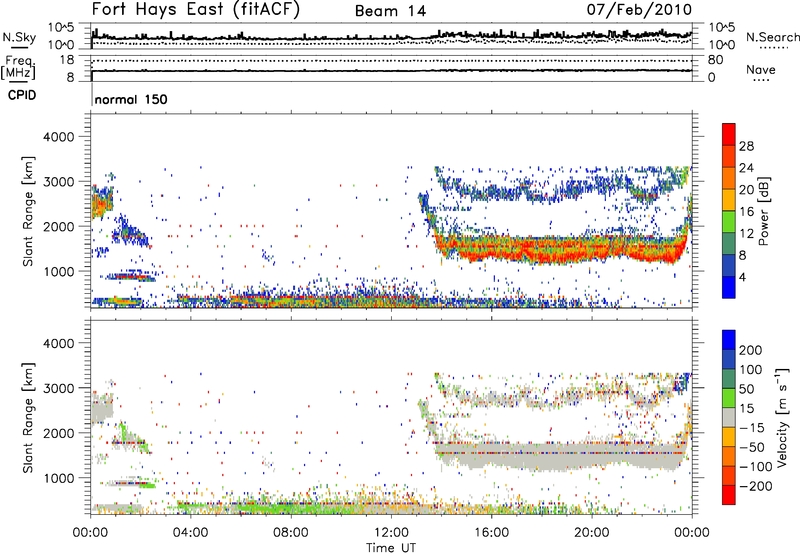The image size is (800, 554).
Task: Click the gray segment of Velocity color bar
Action: [729, 417]
